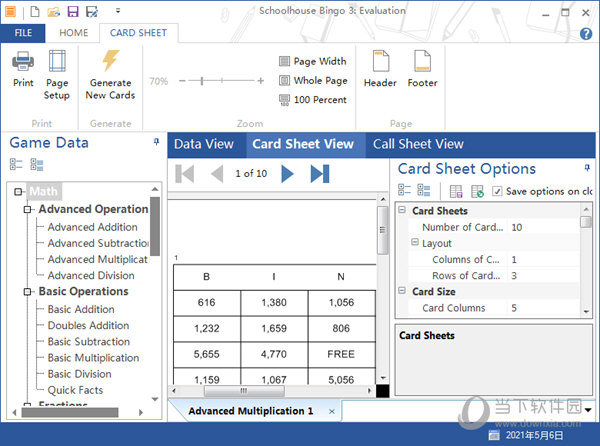Edit the Rows of Cards value 3

543,276
